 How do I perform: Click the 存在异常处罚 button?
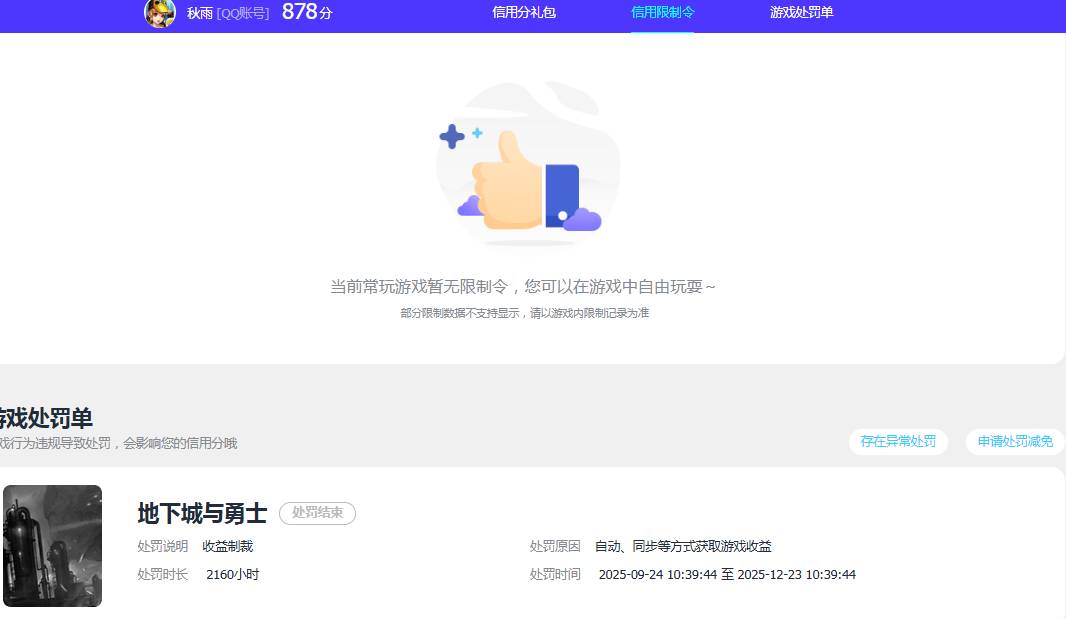click(x=897, y=441)
